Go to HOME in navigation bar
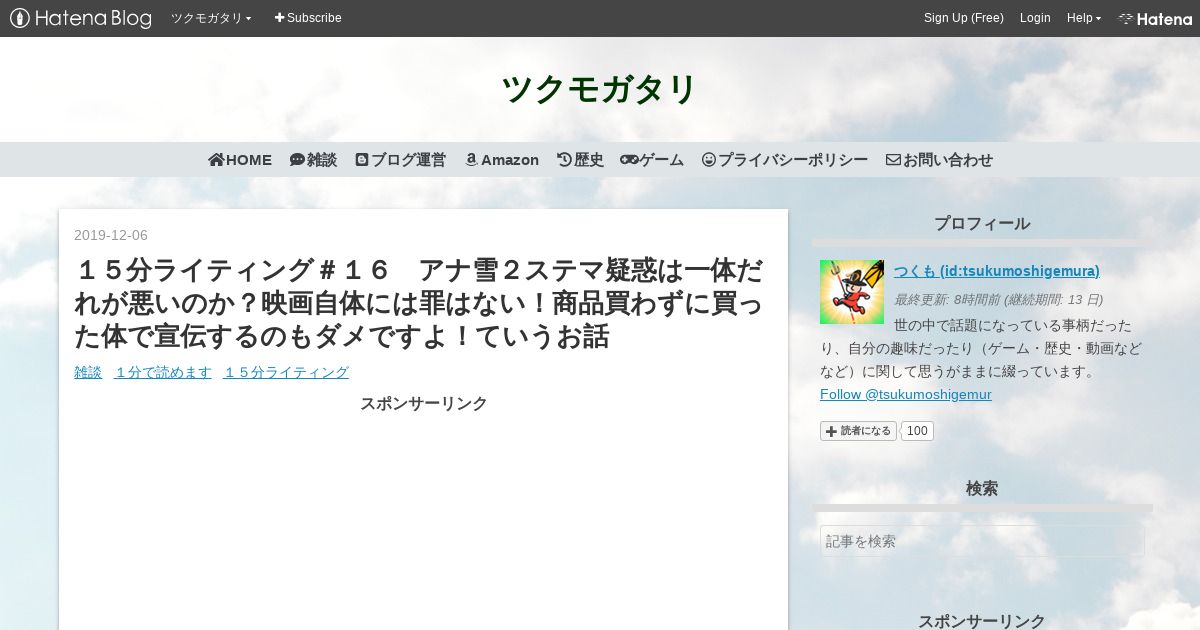 [240, 160]
